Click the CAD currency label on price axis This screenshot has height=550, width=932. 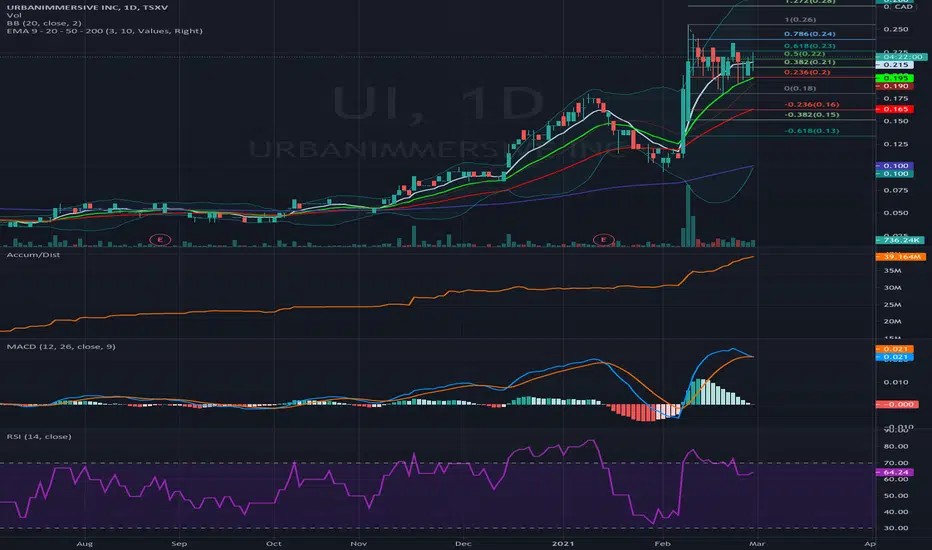[x=903, y=6]
